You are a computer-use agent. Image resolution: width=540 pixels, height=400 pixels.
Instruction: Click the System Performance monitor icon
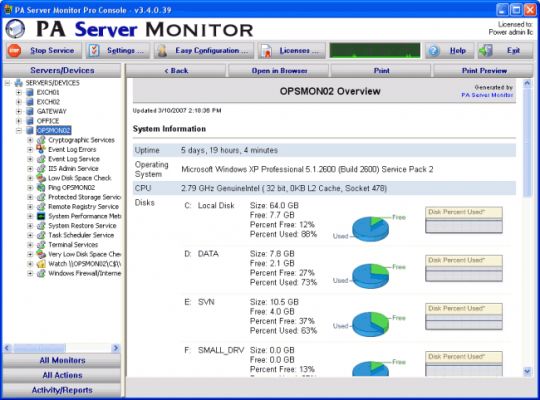(x=41, y=216)
